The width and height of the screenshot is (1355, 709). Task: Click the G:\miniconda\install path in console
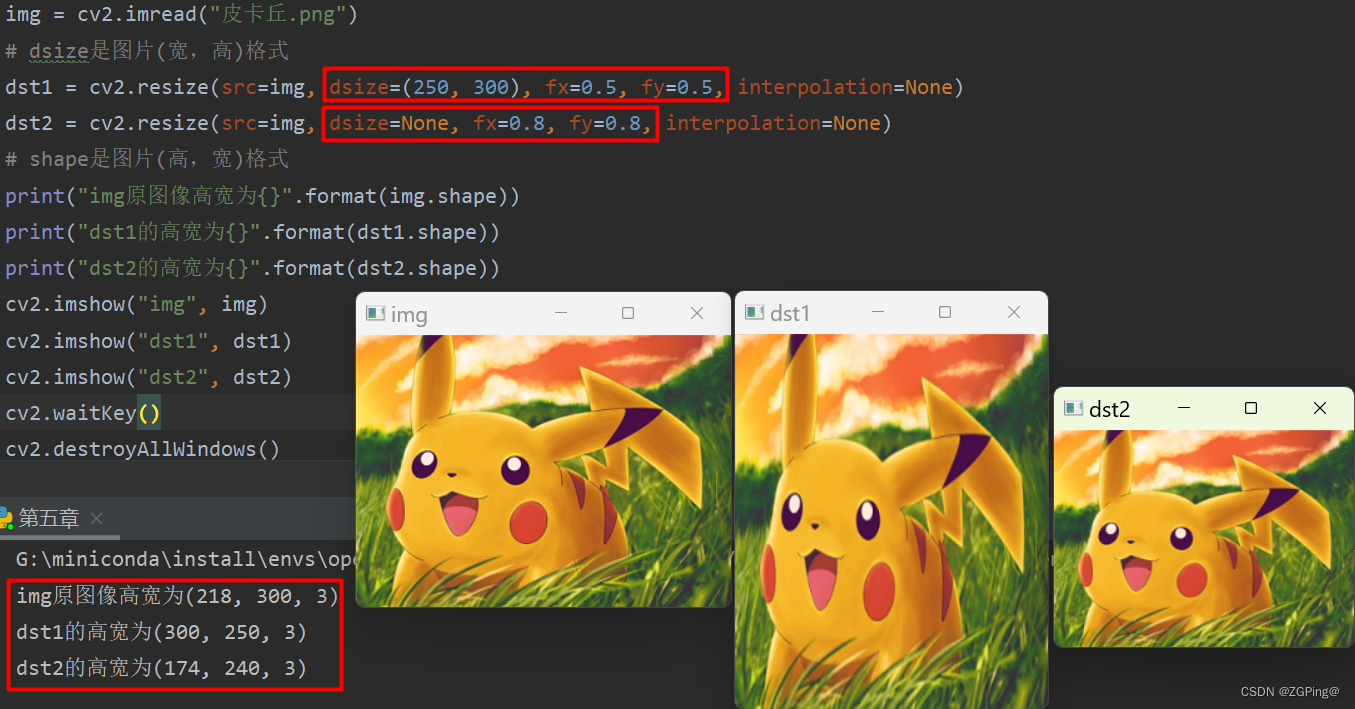pos(186,558)
